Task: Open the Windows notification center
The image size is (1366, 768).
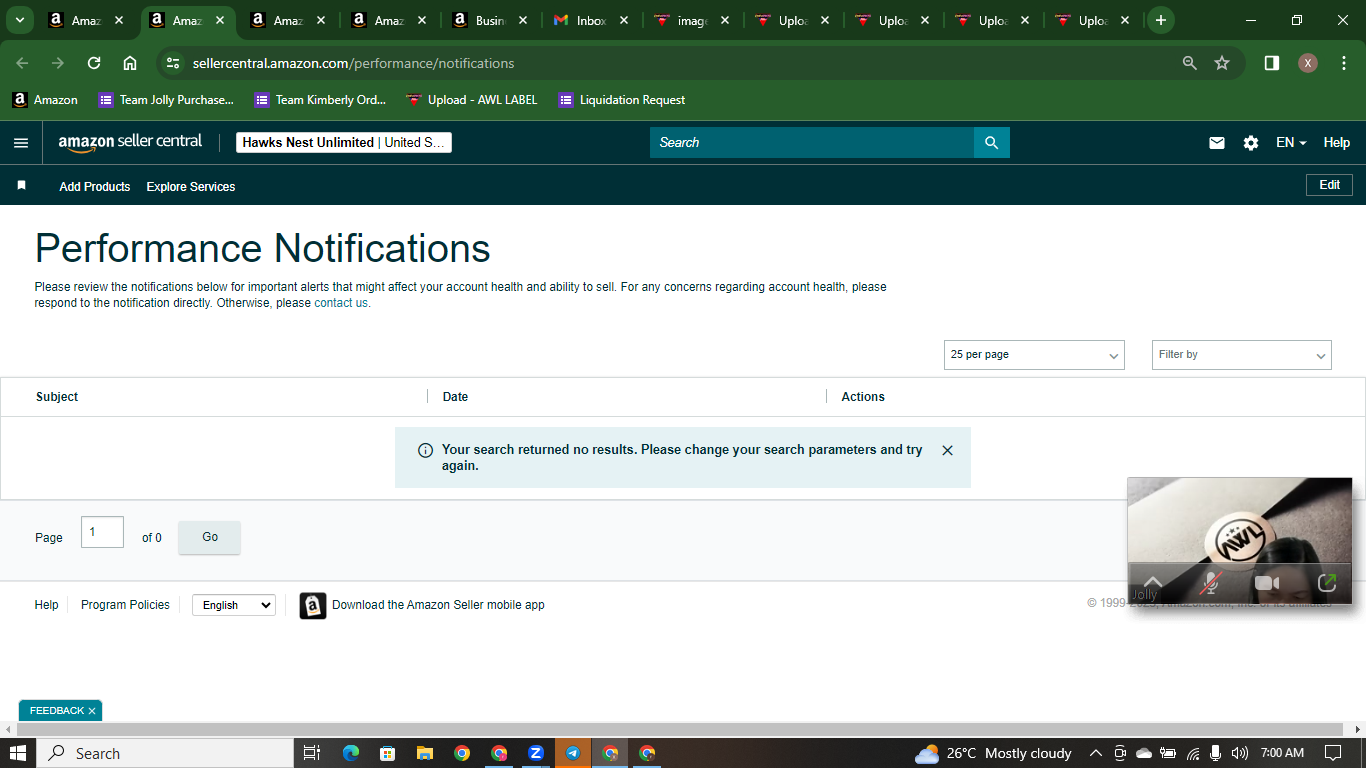Action: 1333,753
